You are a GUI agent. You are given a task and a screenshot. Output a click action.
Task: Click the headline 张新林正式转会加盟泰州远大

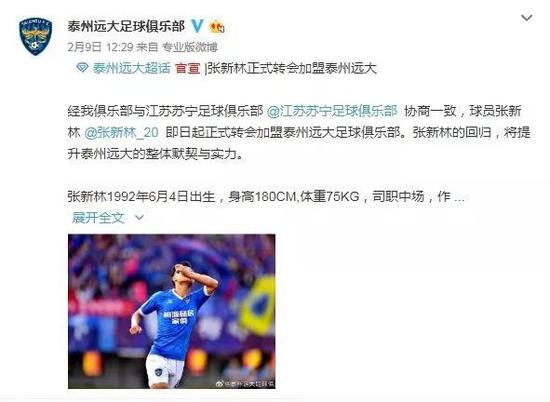292,68
